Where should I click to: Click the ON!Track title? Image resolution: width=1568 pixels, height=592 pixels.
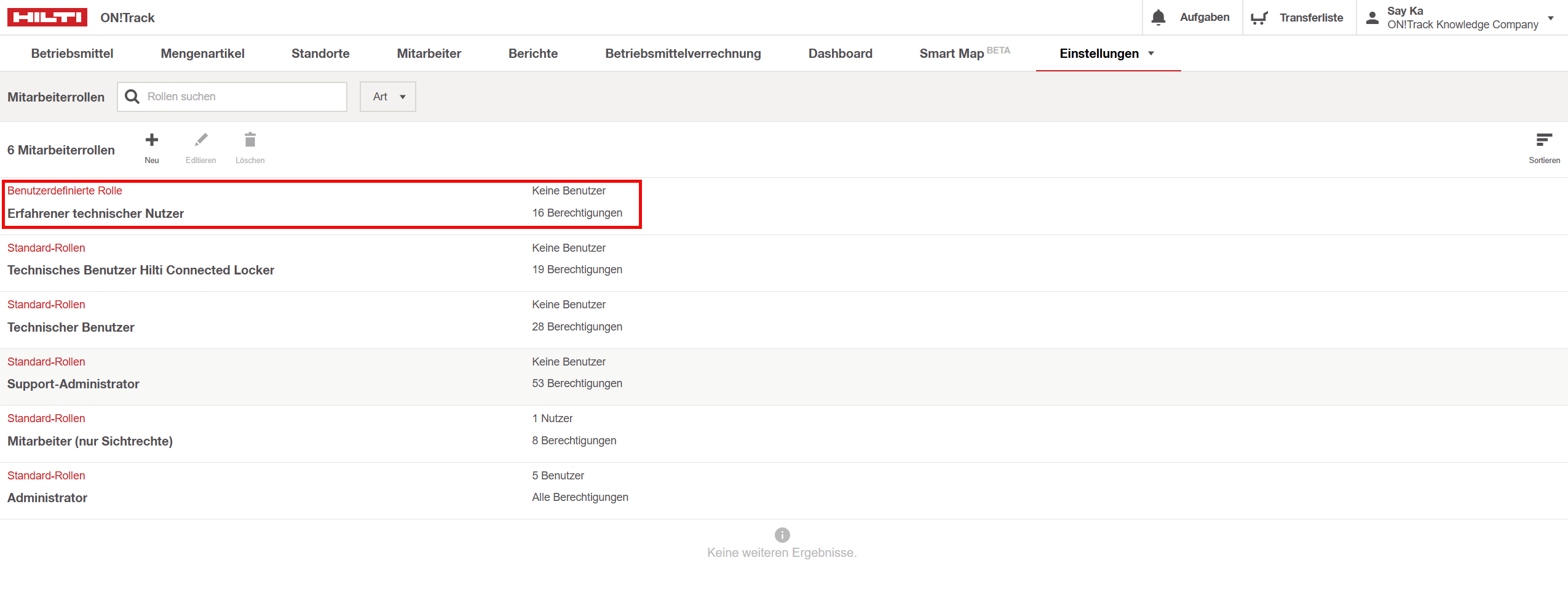(x=128, y=18)
